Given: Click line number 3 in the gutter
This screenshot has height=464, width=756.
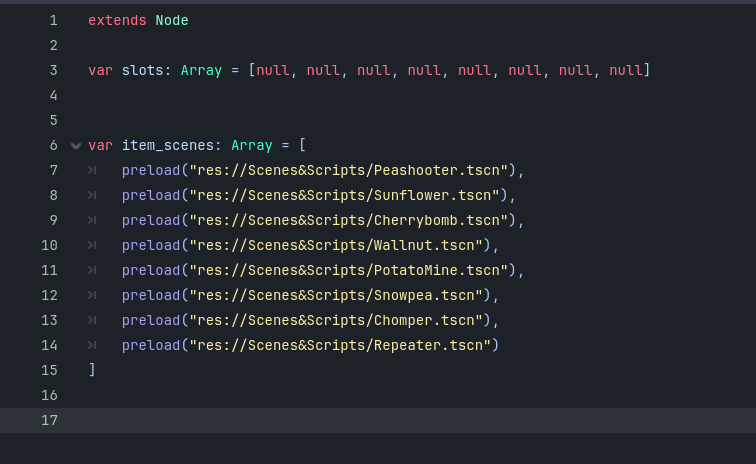Looking at the screenshot, I should coord(53,71).
